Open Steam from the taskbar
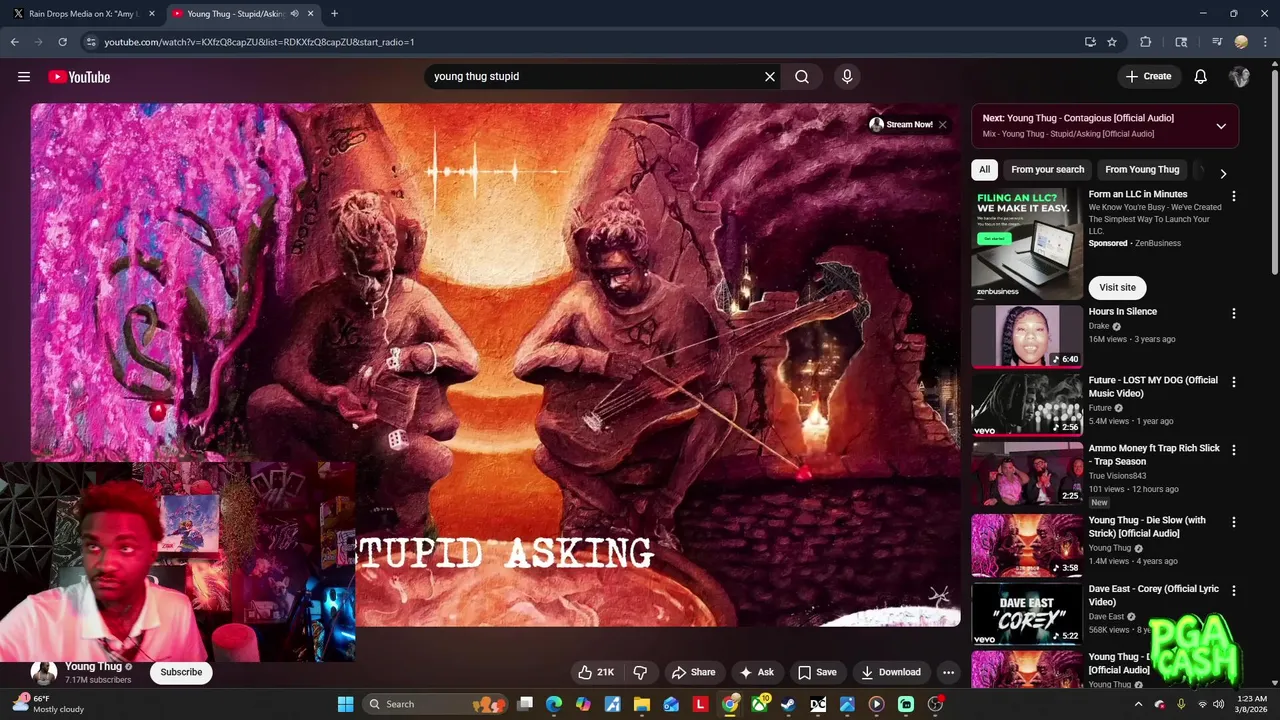Viewport: 1280px width, 720px height. (788, 704)
